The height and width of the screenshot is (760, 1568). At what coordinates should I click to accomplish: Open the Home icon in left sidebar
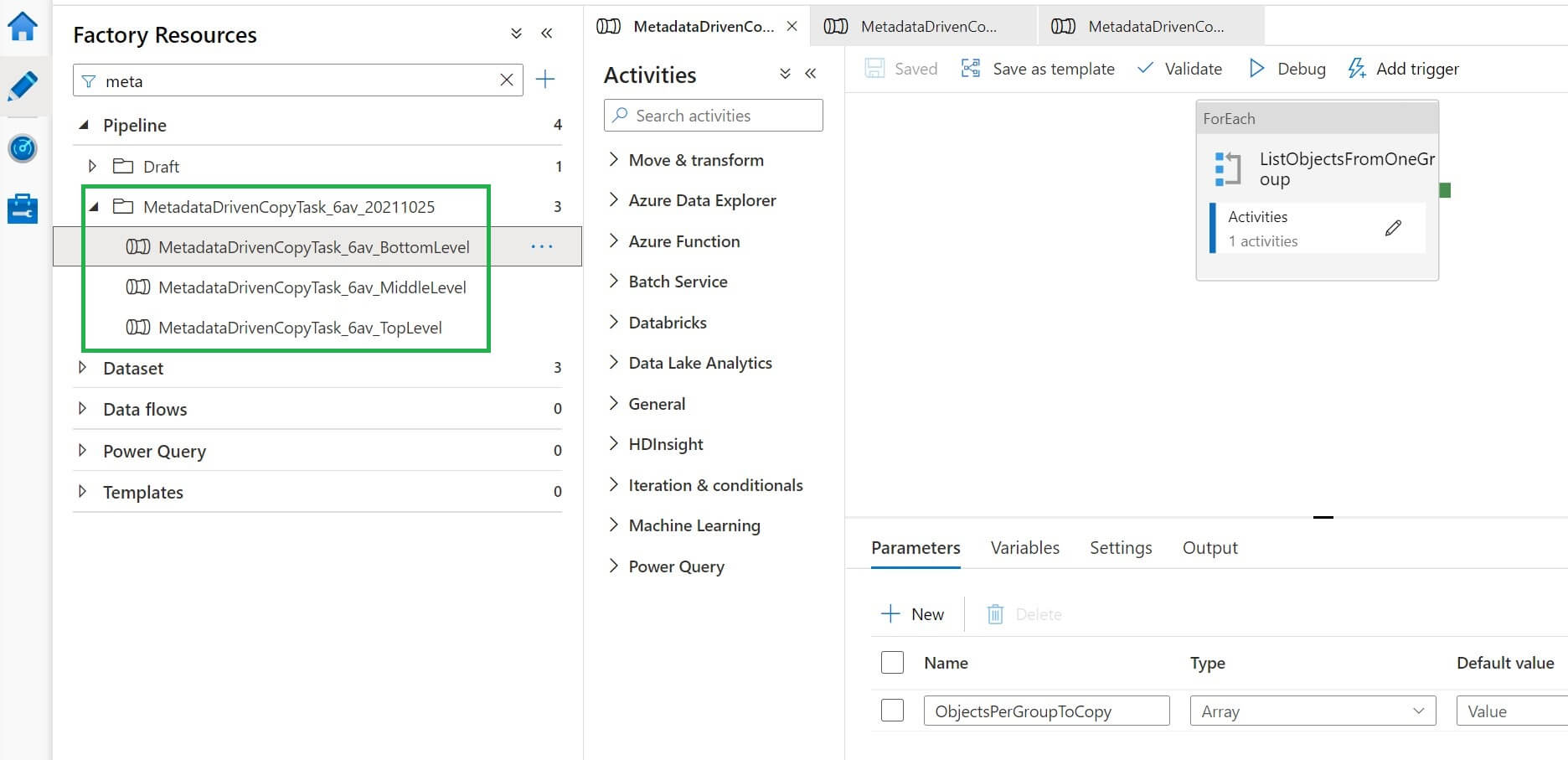pyautogui.click(x=23, y=27)
